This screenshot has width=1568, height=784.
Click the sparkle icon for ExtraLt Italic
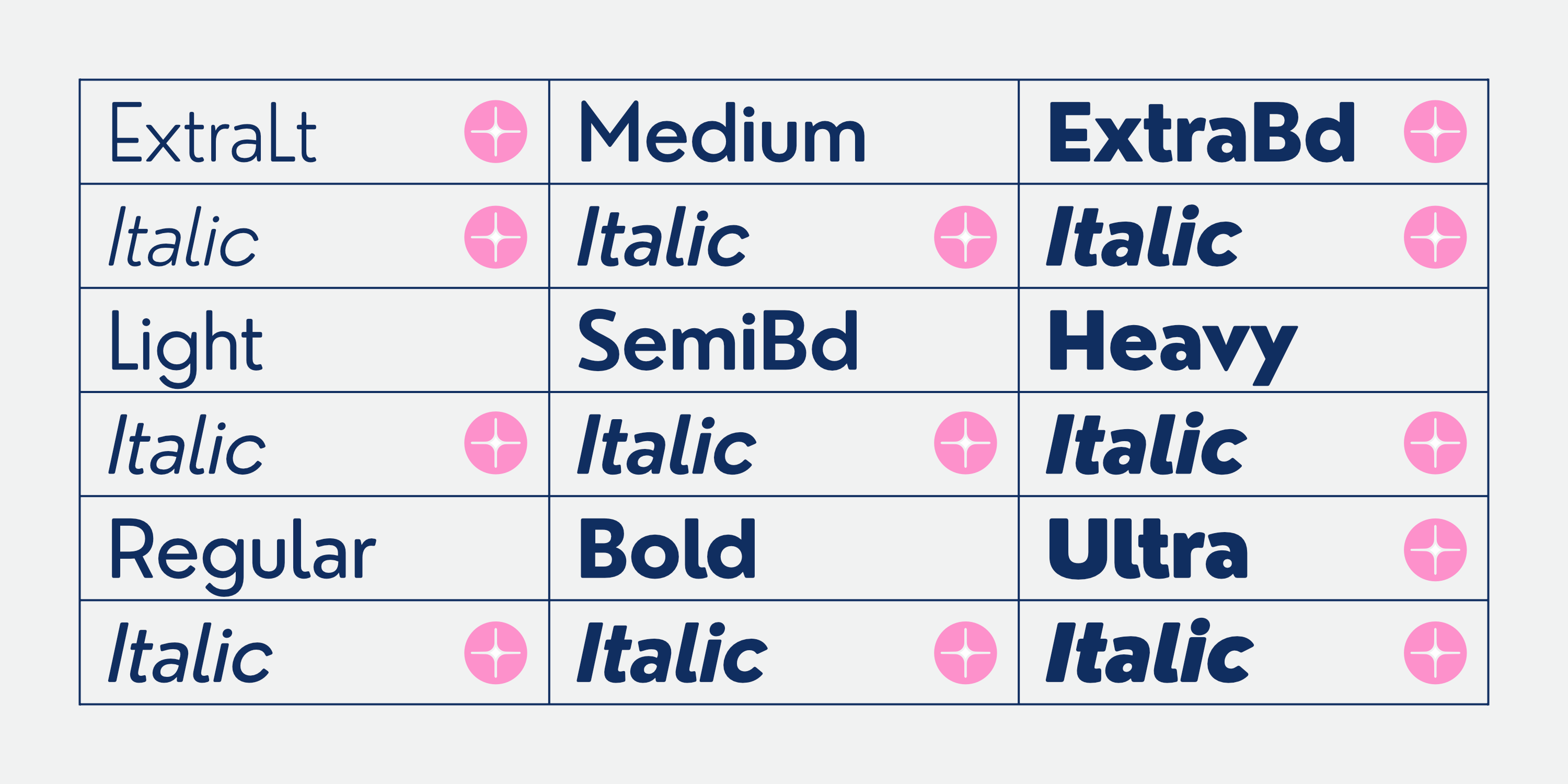coord(495,237)
